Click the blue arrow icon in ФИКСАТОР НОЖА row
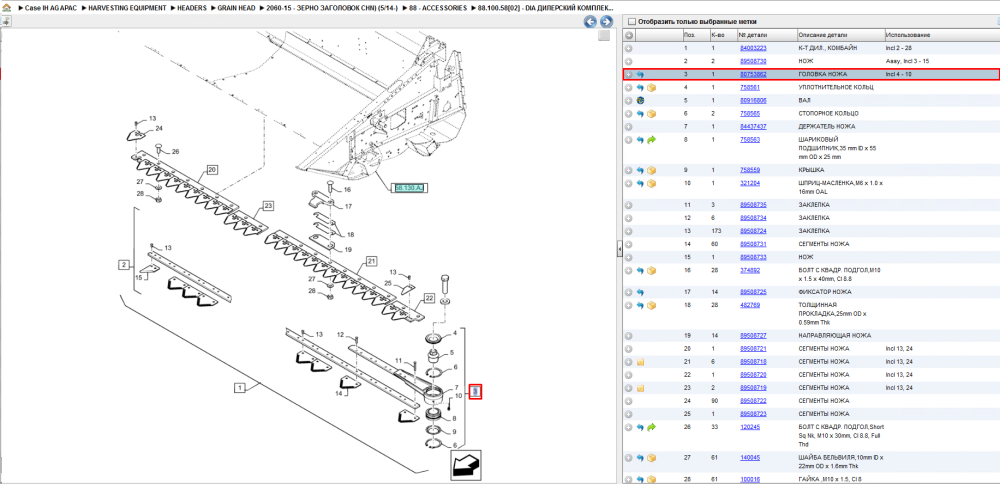 click(x=640, y=292)
